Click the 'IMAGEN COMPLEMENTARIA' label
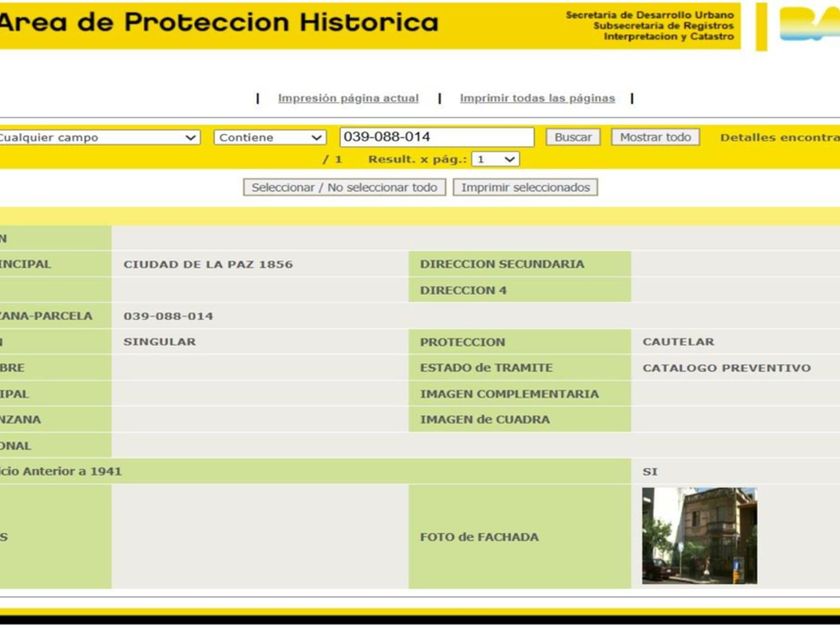840x630 pixels. (x=509, y=394)
